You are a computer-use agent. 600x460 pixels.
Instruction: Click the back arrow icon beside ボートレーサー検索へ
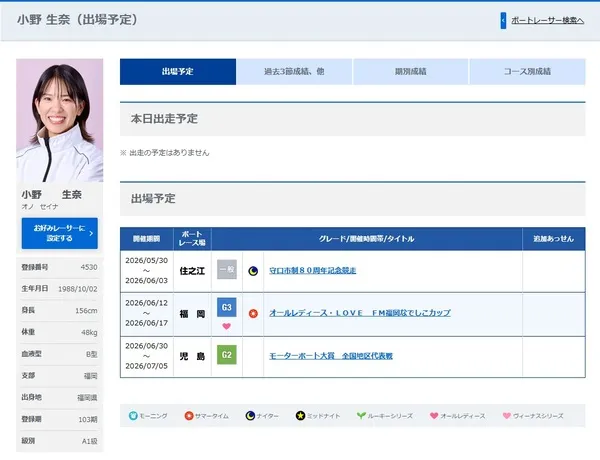point(503,20)
